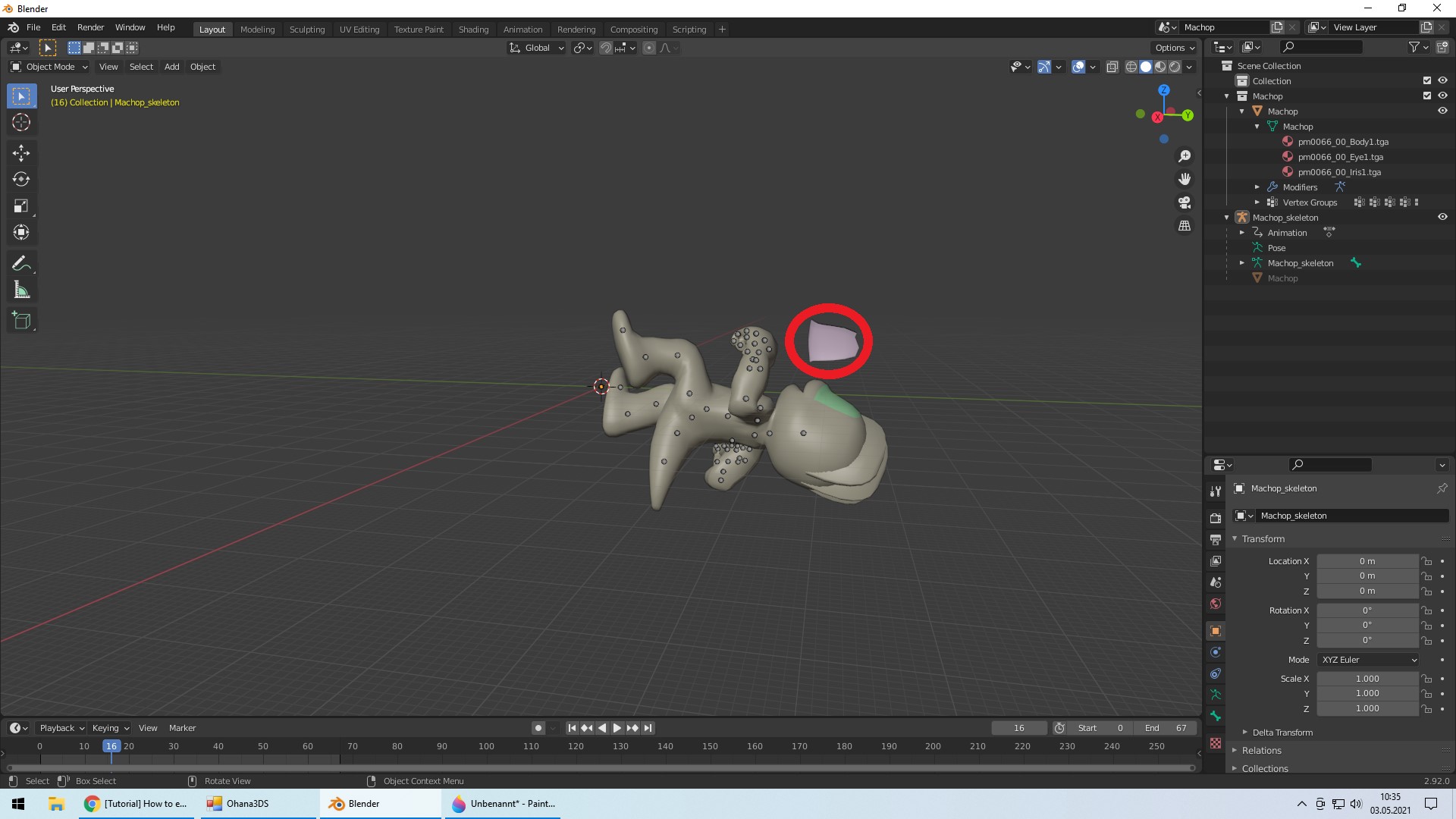The width and height of the screenshot is (1456, 819).
Task: Open the Windows Start menu
Action: coord(18,804)
